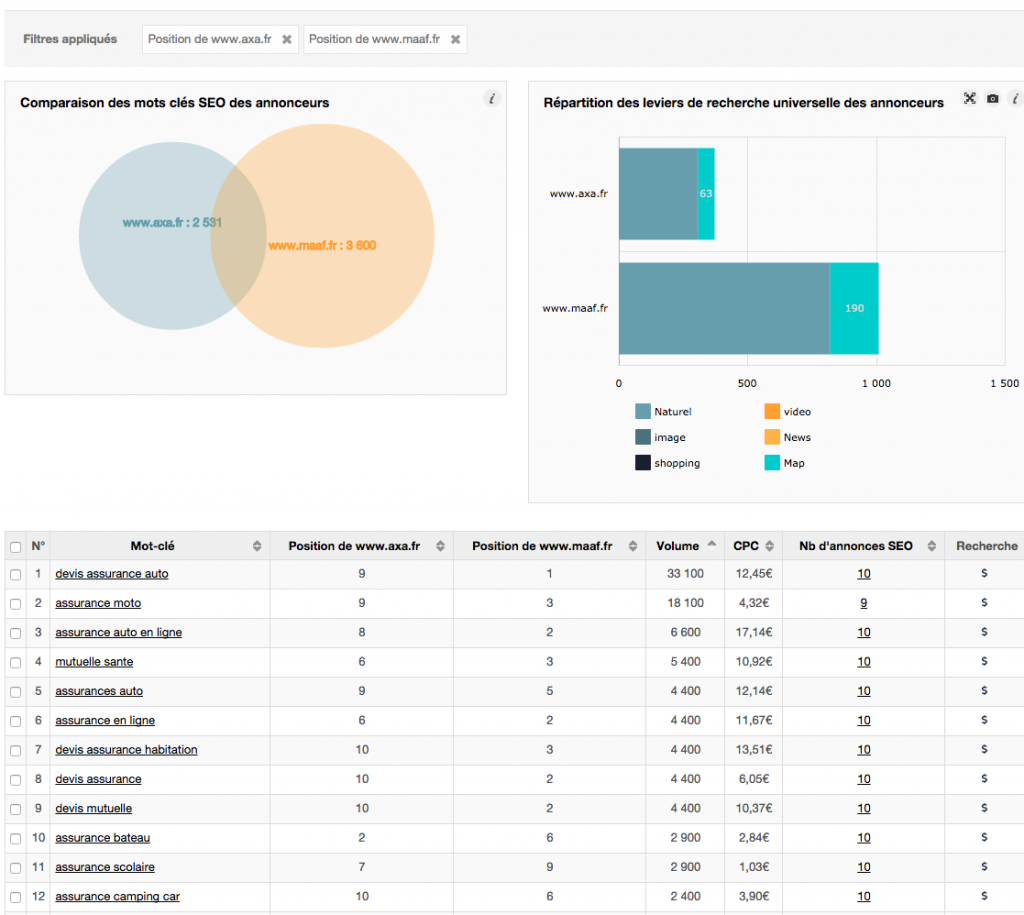Open info icon of SEO keywords comparison panel
The image size is (1024, 915).
[x=492, y=99]
